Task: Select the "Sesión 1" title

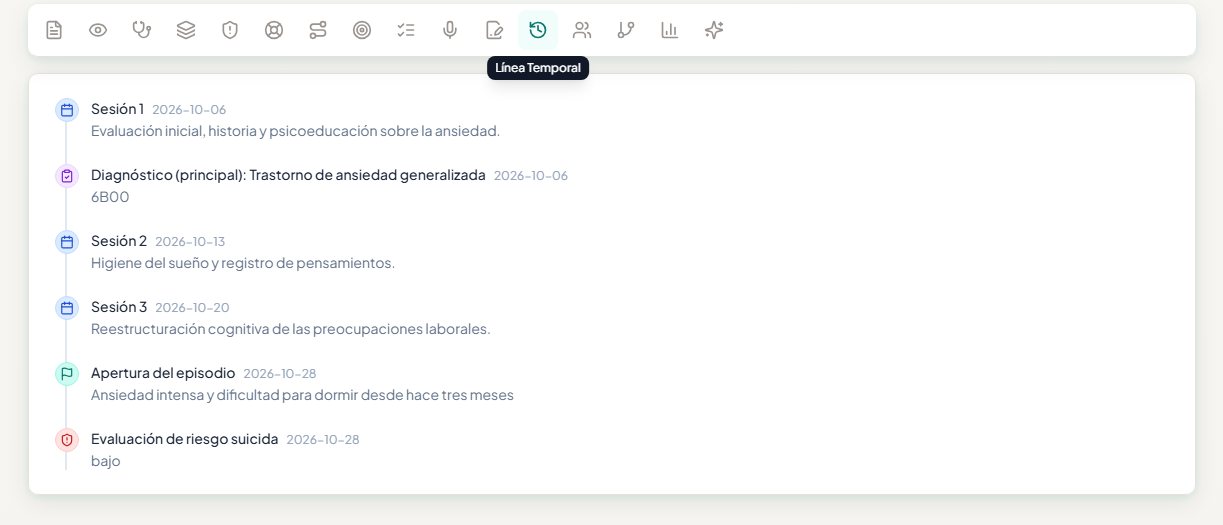Action: point(117,109)
